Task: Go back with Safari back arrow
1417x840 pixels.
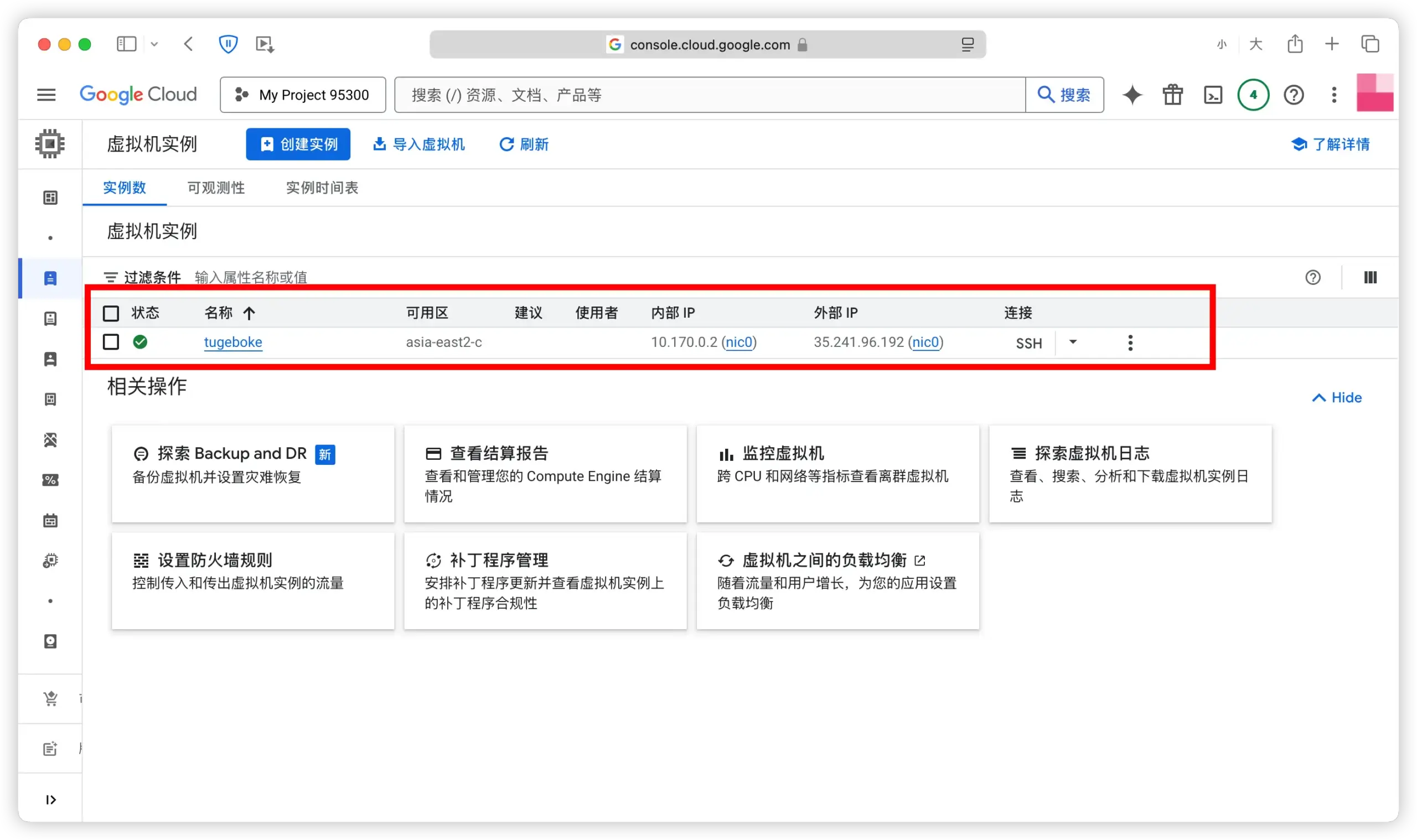Action: (189, 44)
